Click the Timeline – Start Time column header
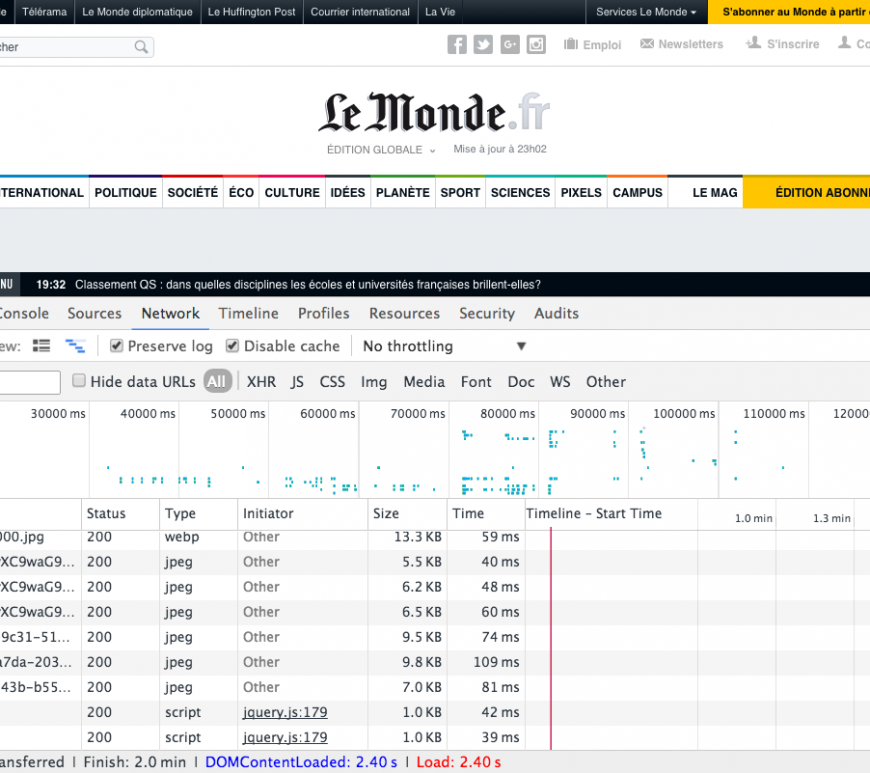This screenshot has width=870, height=773. click(x=594, y=514)
